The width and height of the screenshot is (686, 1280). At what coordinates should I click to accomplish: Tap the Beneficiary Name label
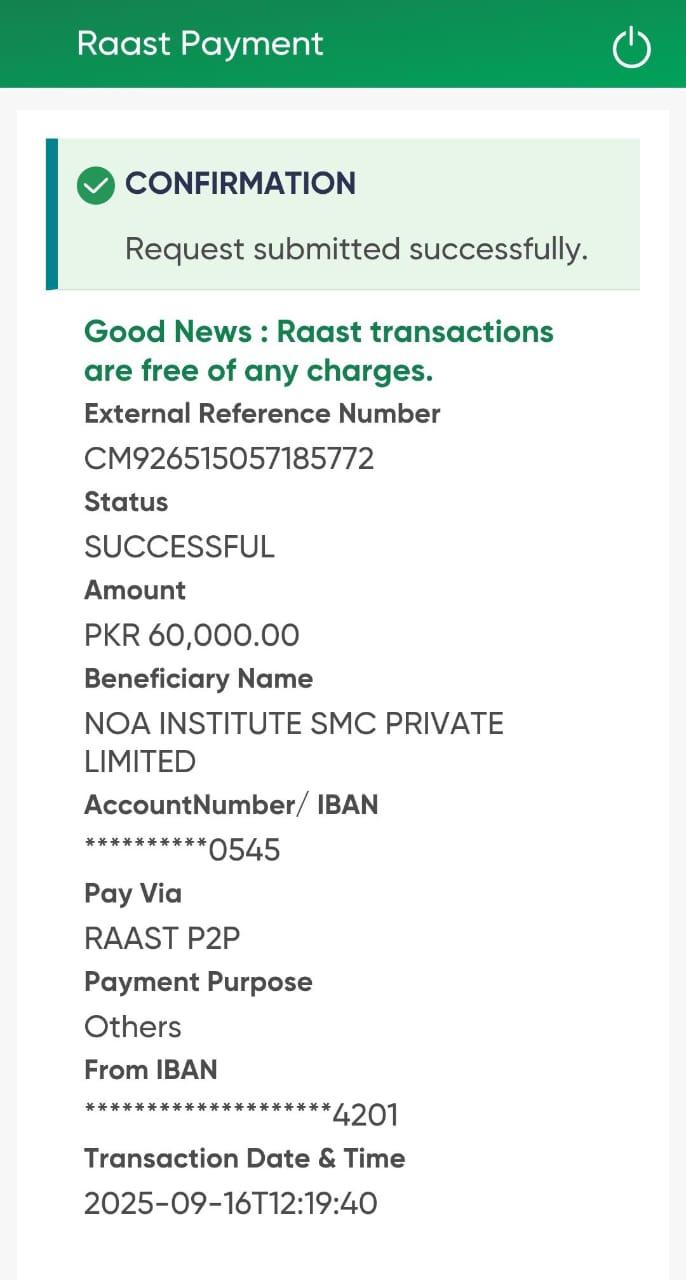click(x=198, y=679)
